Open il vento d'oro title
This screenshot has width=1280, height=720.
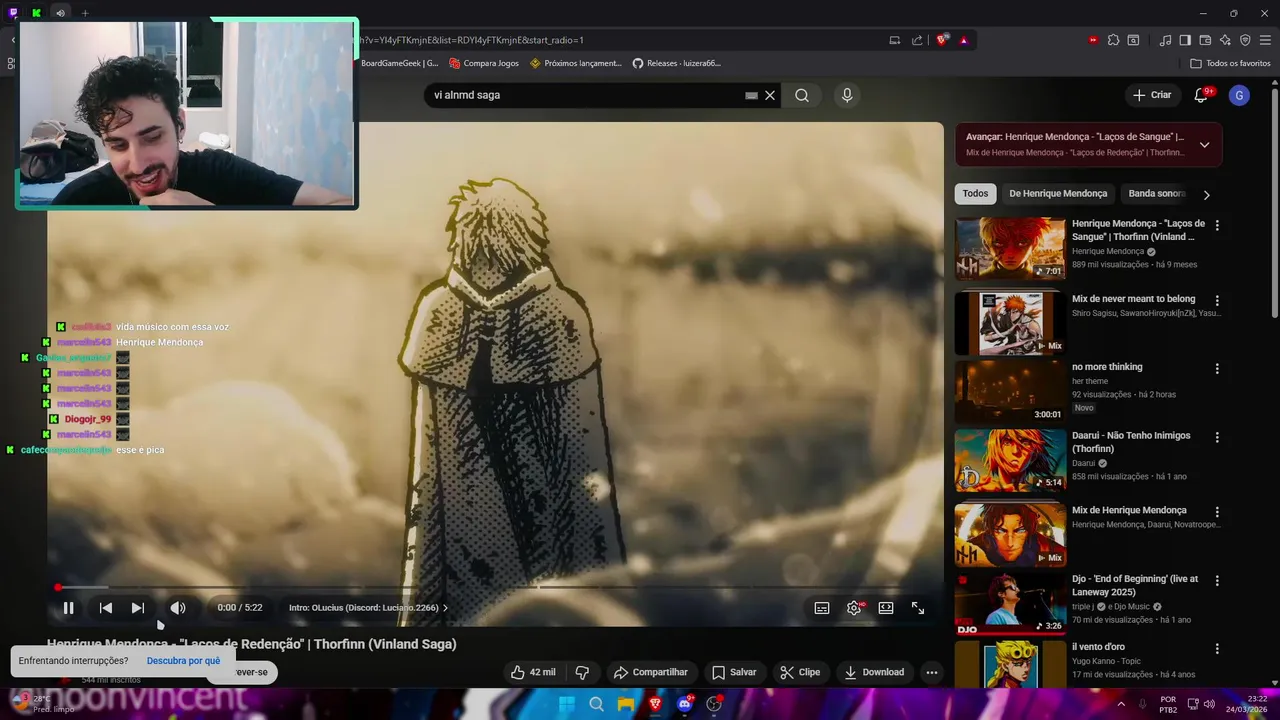click(x=1098, y=647)
